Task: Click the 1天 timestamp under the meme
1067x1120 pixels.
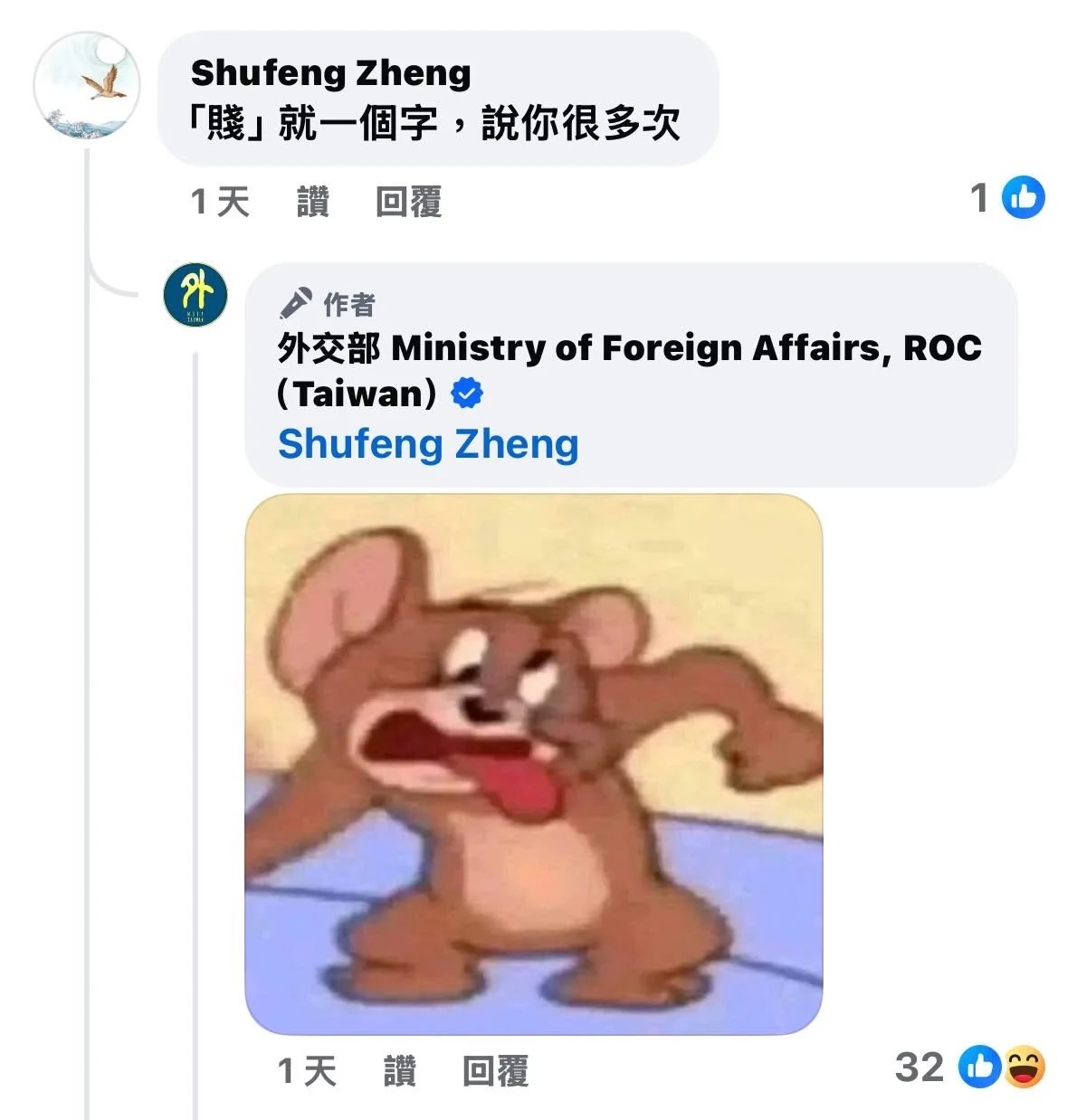Action: (307, 1071)
